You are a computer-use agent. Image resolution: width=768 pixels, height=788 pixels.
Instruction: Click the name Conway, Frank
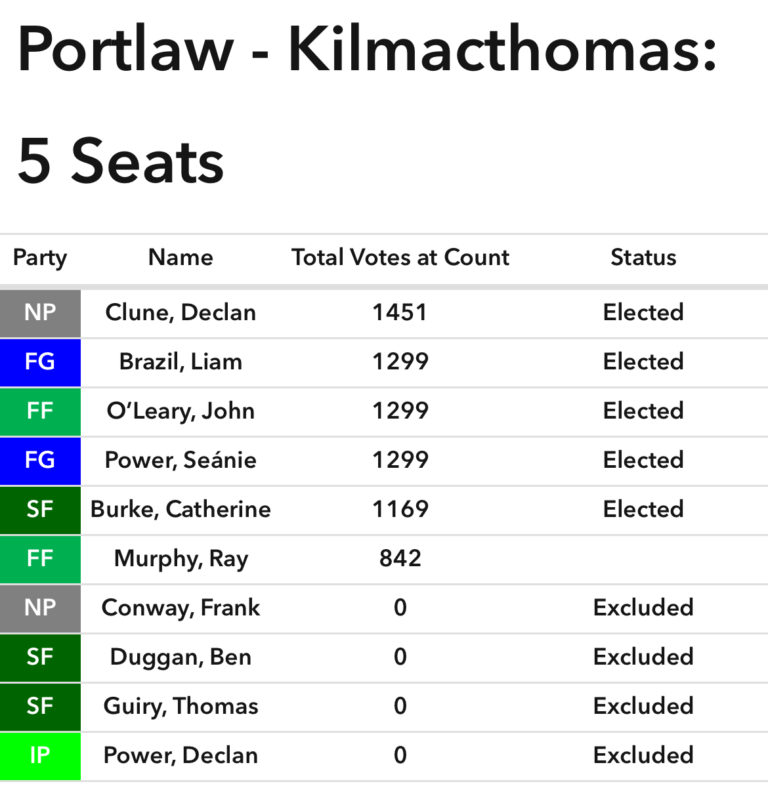pyautogui.click(x=180, y=608)
